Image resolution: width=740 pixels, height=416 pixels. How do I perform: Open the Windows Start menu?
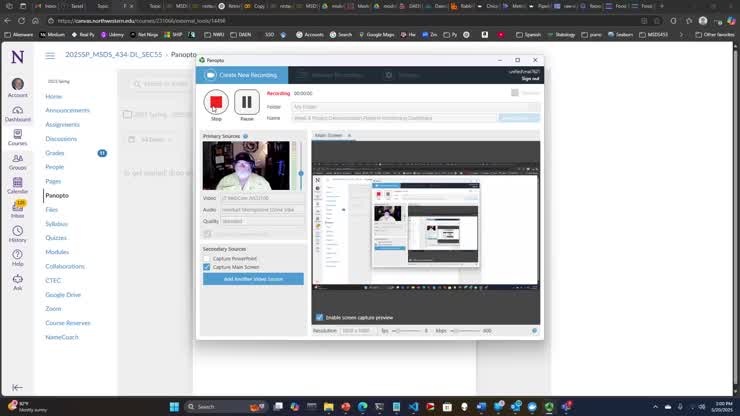pos(174,407)
